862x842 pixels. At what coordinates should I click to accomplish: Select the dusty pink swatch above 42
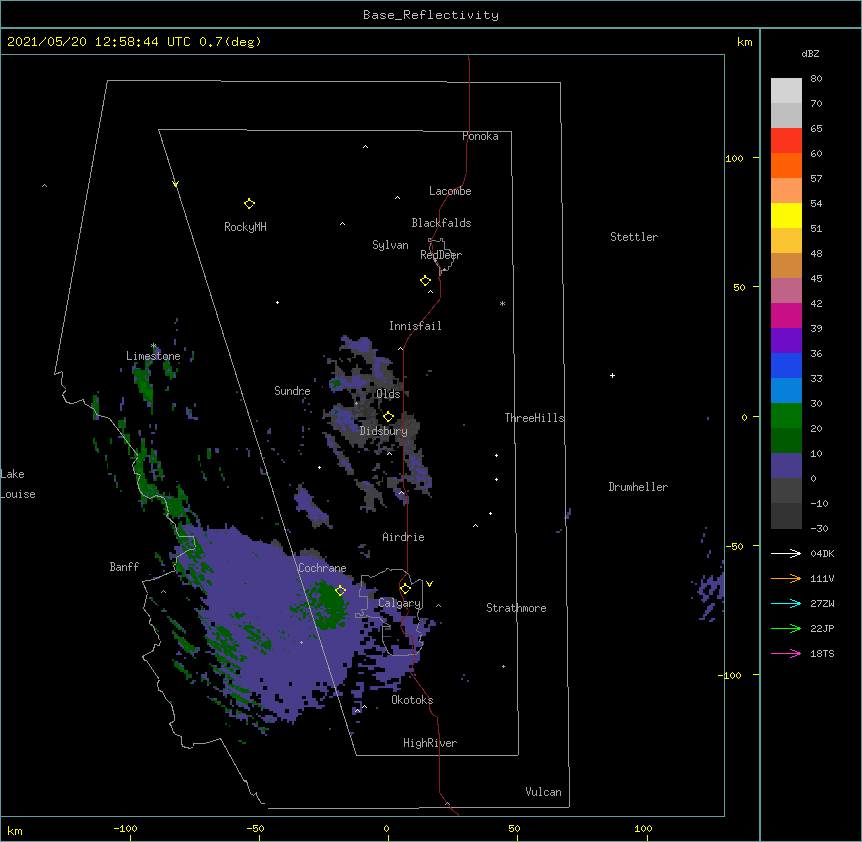coord(786,290)
